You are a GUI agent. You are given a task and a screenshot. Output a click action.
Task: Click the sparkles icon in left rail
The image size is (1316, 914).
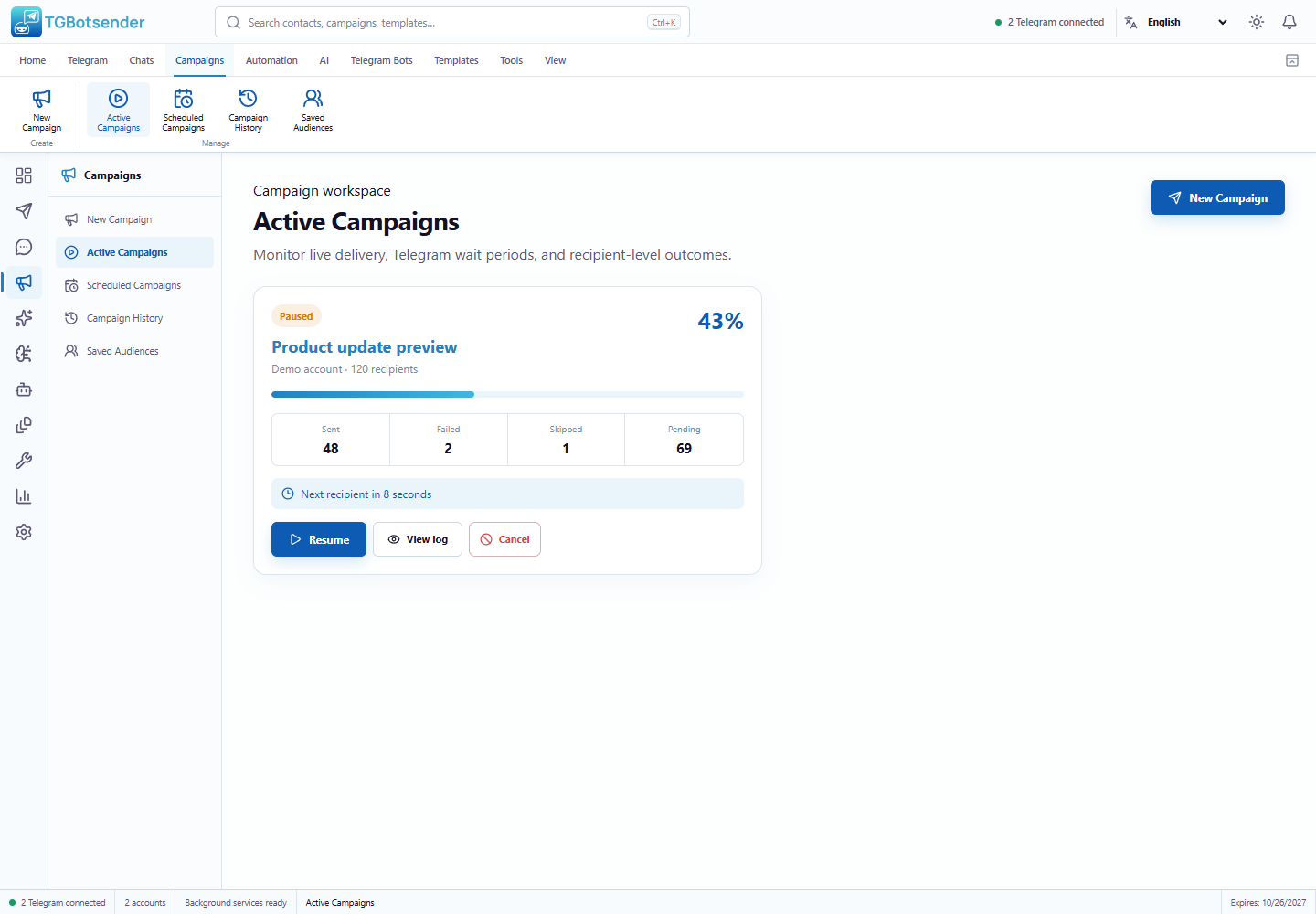(x=24, y=318)
